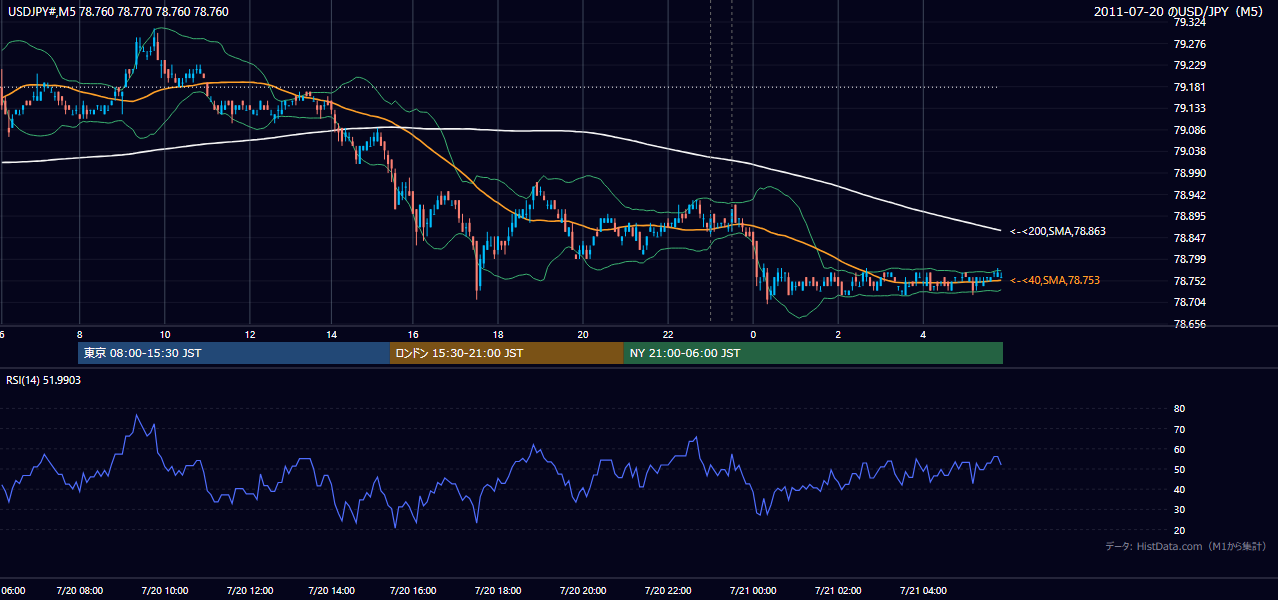Click the 7/21 04:00 bottom time label
Image resolution: width=1278 pixels, height=600 pixels.
coord(923,590)
